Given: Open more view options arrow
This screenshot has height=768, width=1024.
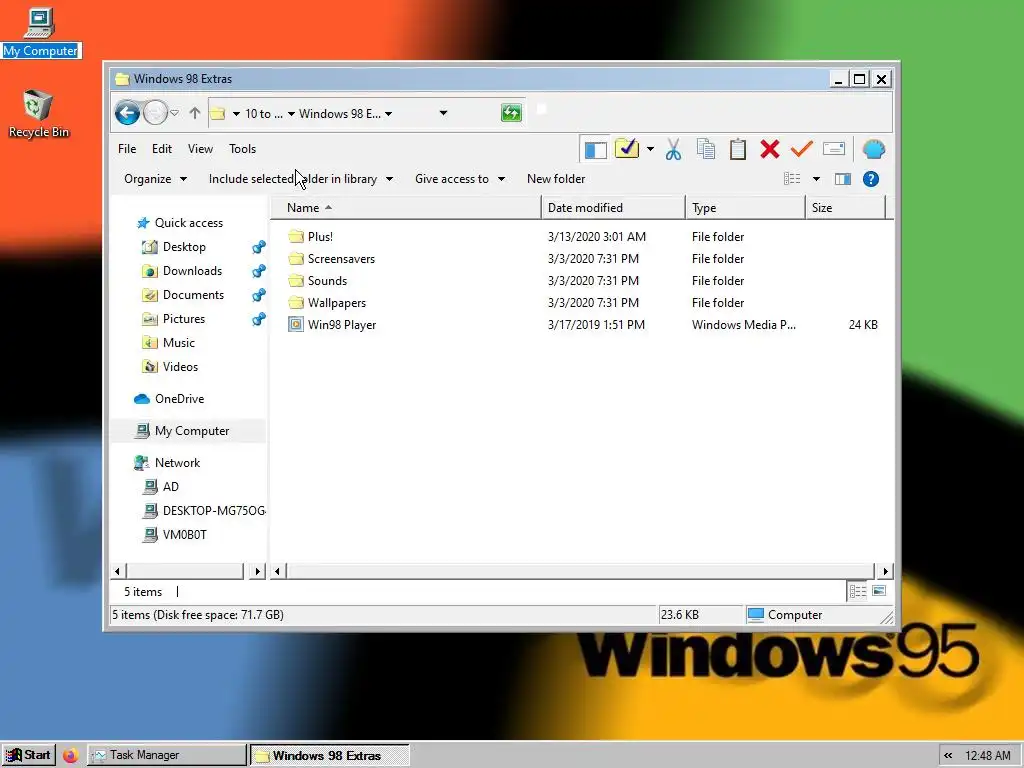Looking at the screenshot, I should tap(816, 179).
